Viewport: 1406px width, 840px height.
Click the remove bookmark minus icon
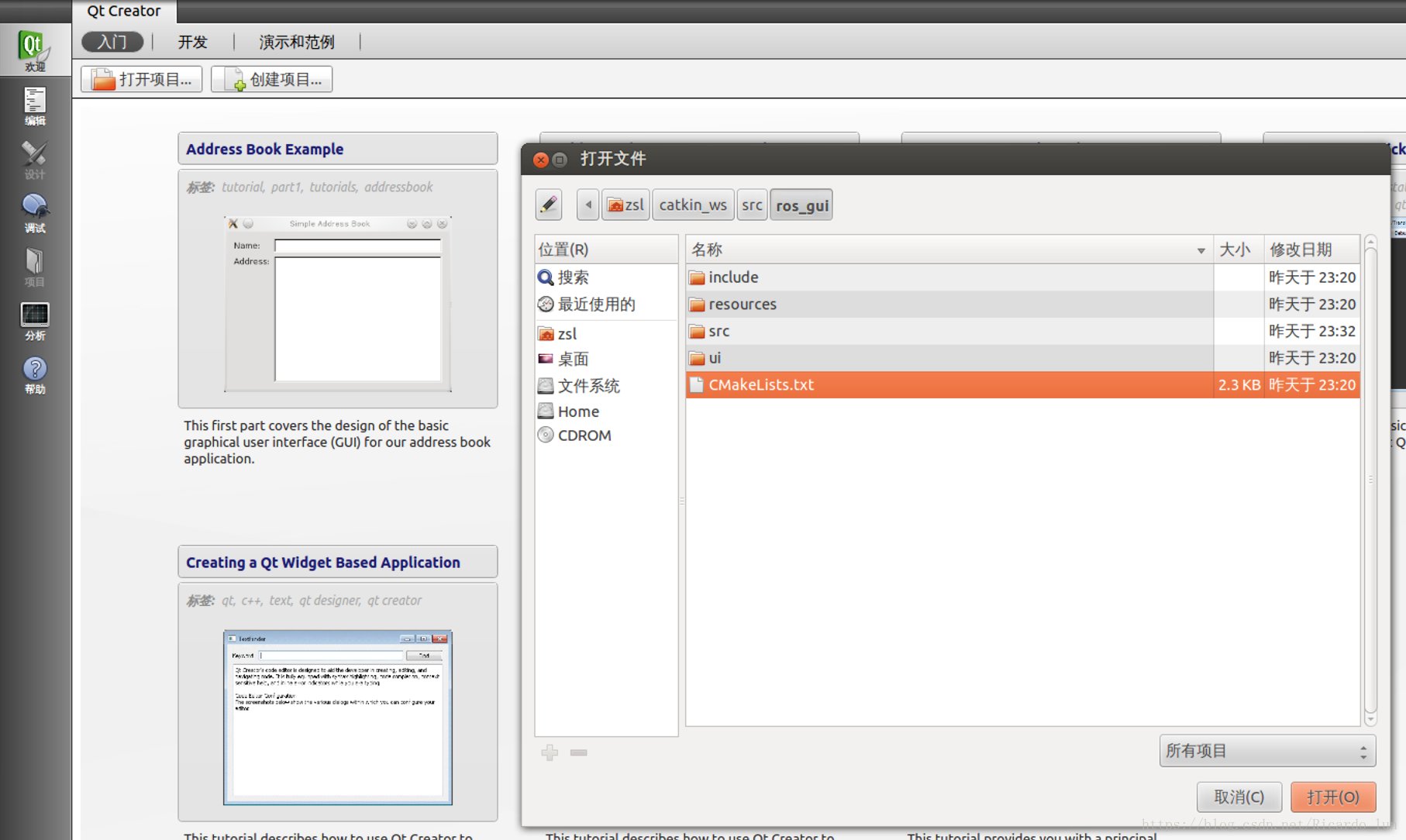(x=578, y=752)
